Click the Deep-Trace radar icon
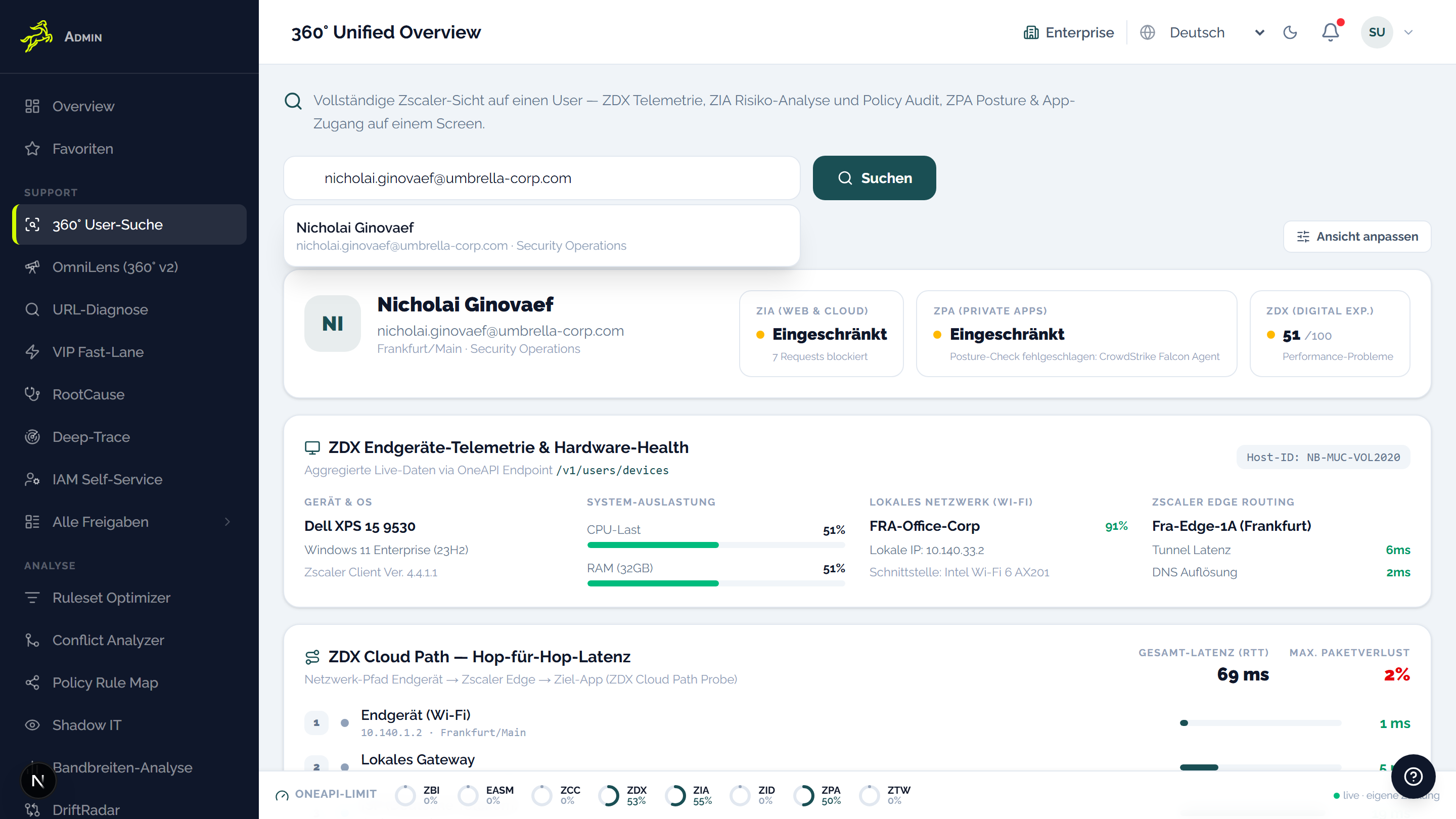Screen dimensions: 1456x819 point(32,436)
